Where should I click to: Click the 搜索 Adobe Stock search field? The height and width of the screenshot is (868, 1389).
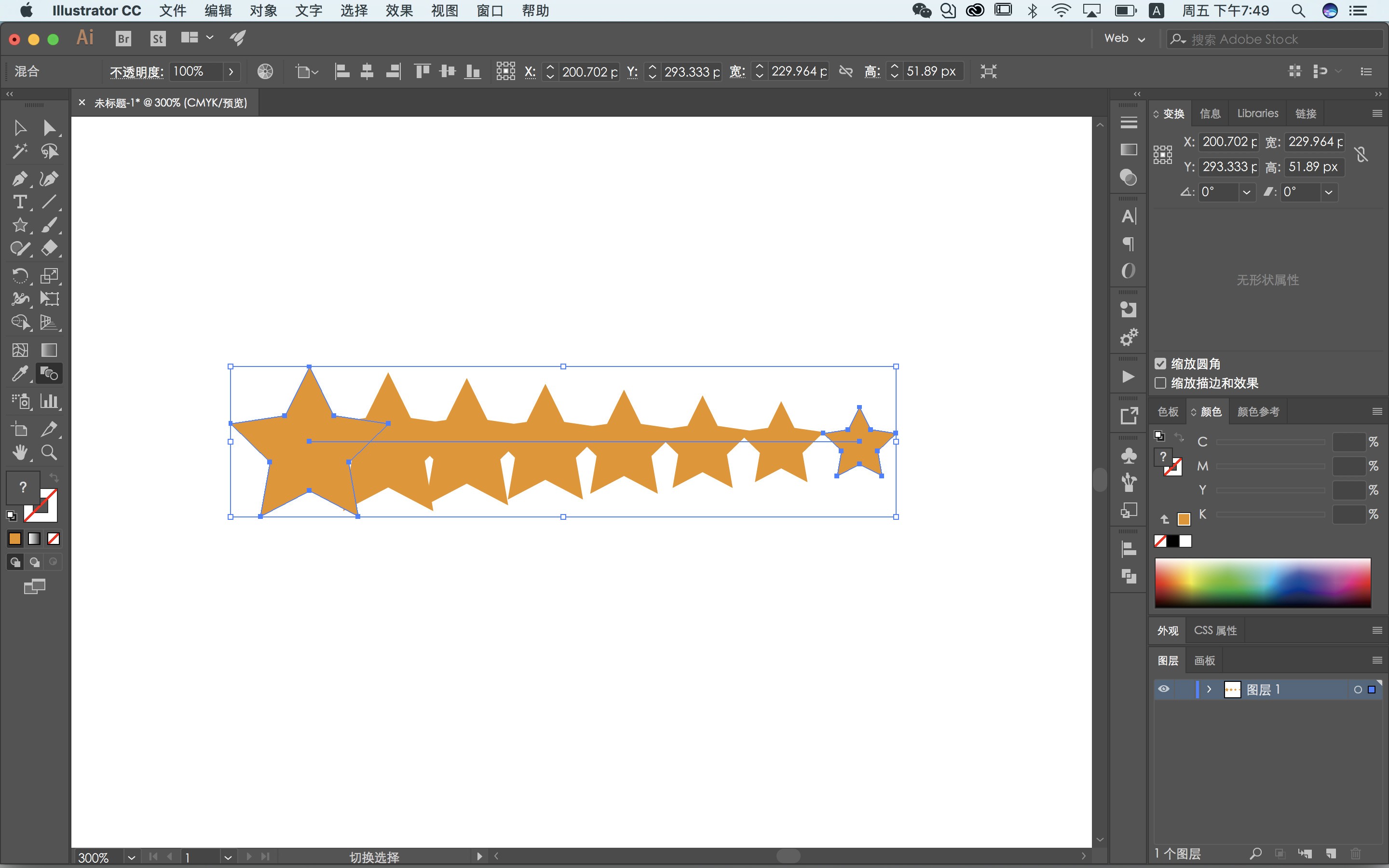(x=1274, y=39)
